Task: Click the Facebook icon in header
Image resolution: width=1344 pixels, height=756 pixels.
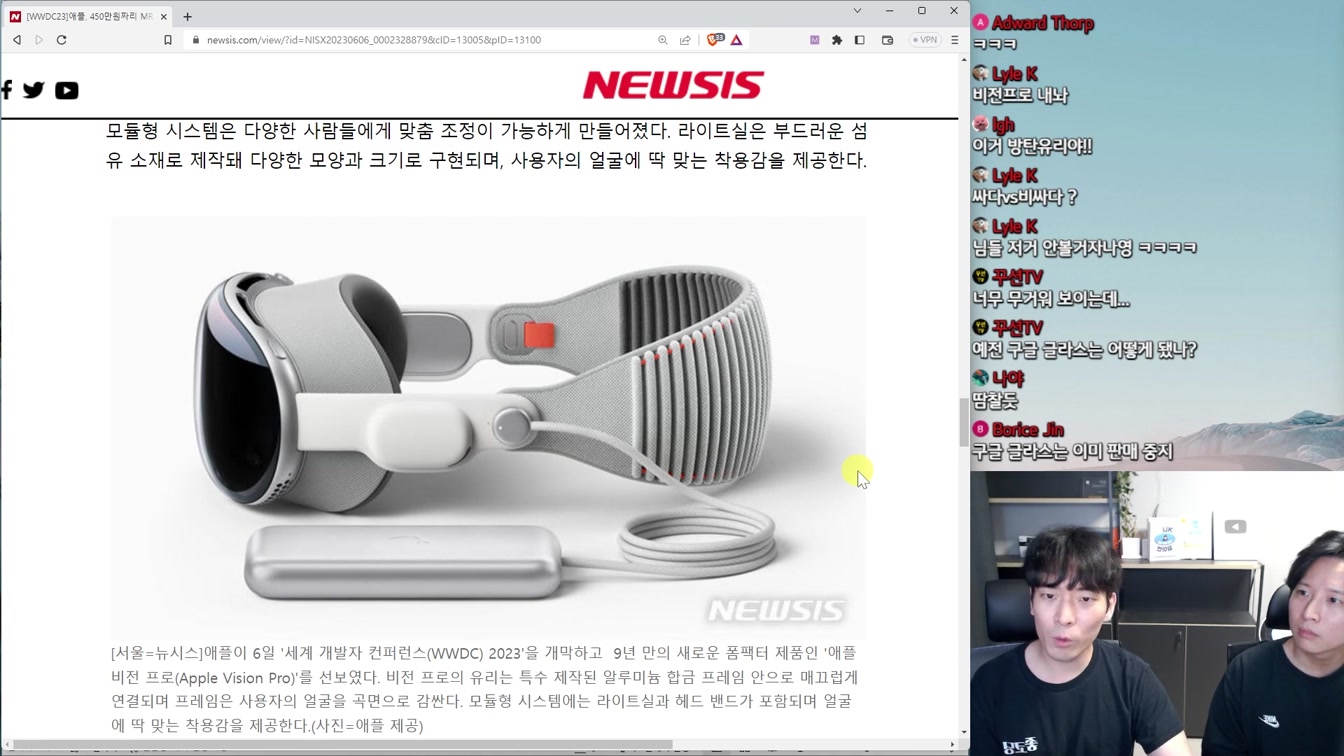Action: tap(6, 90)
